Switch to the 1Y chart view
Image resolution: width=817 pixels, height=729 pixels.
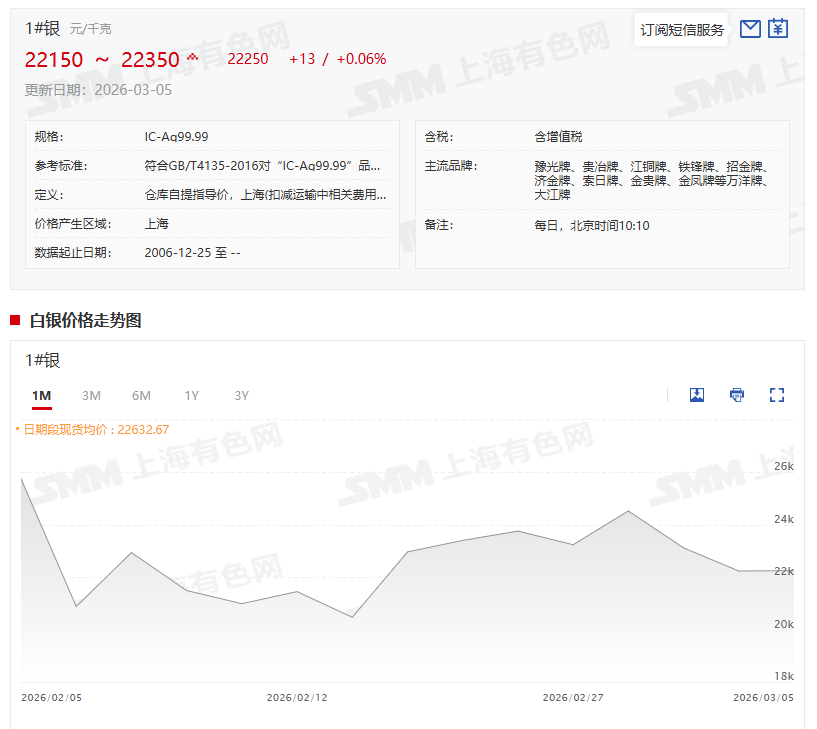click(191, 396)
